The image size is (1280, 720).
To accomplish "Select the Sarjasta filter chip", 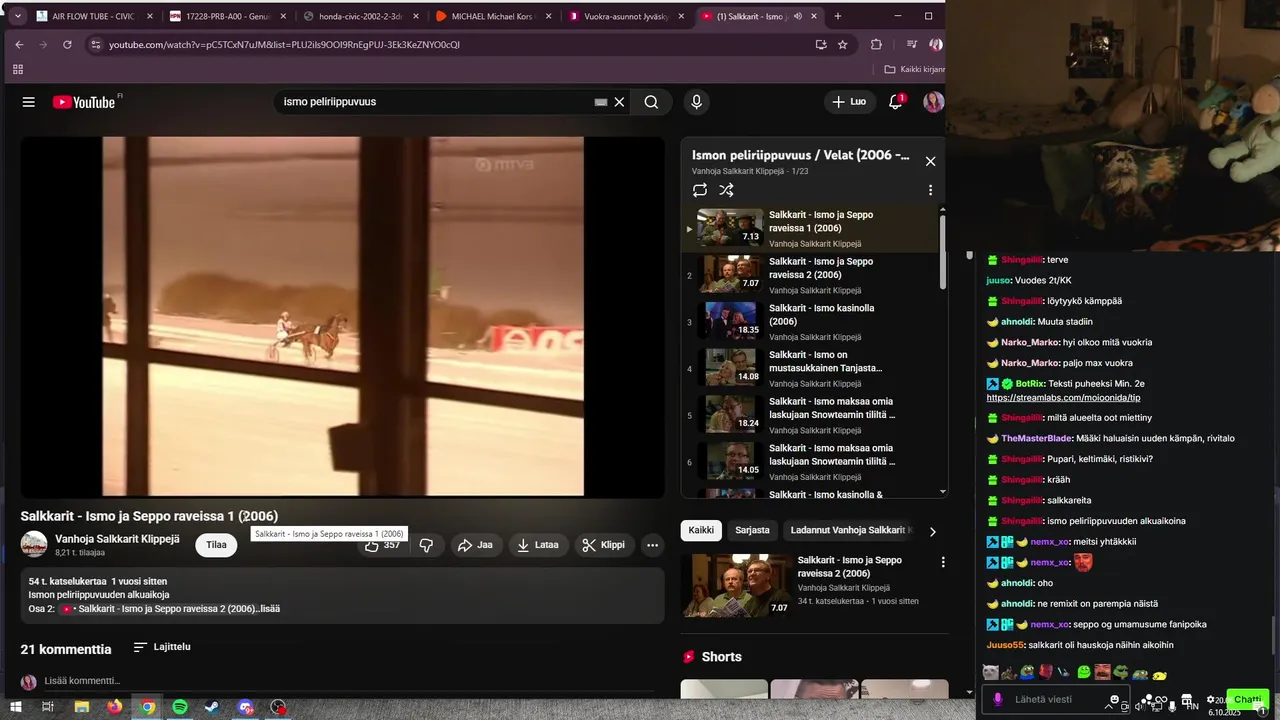I will coord(752,530).
